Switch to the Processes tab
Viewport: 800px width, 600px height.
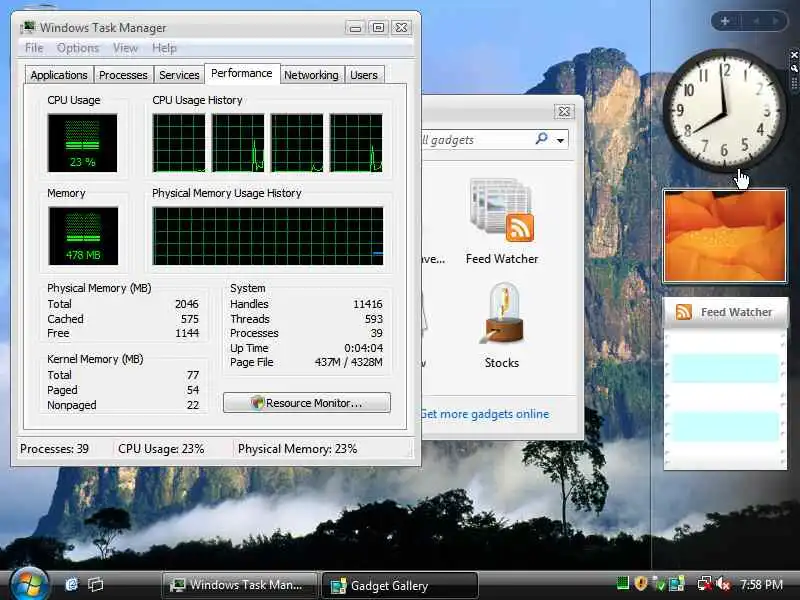(x=123, y=75)
